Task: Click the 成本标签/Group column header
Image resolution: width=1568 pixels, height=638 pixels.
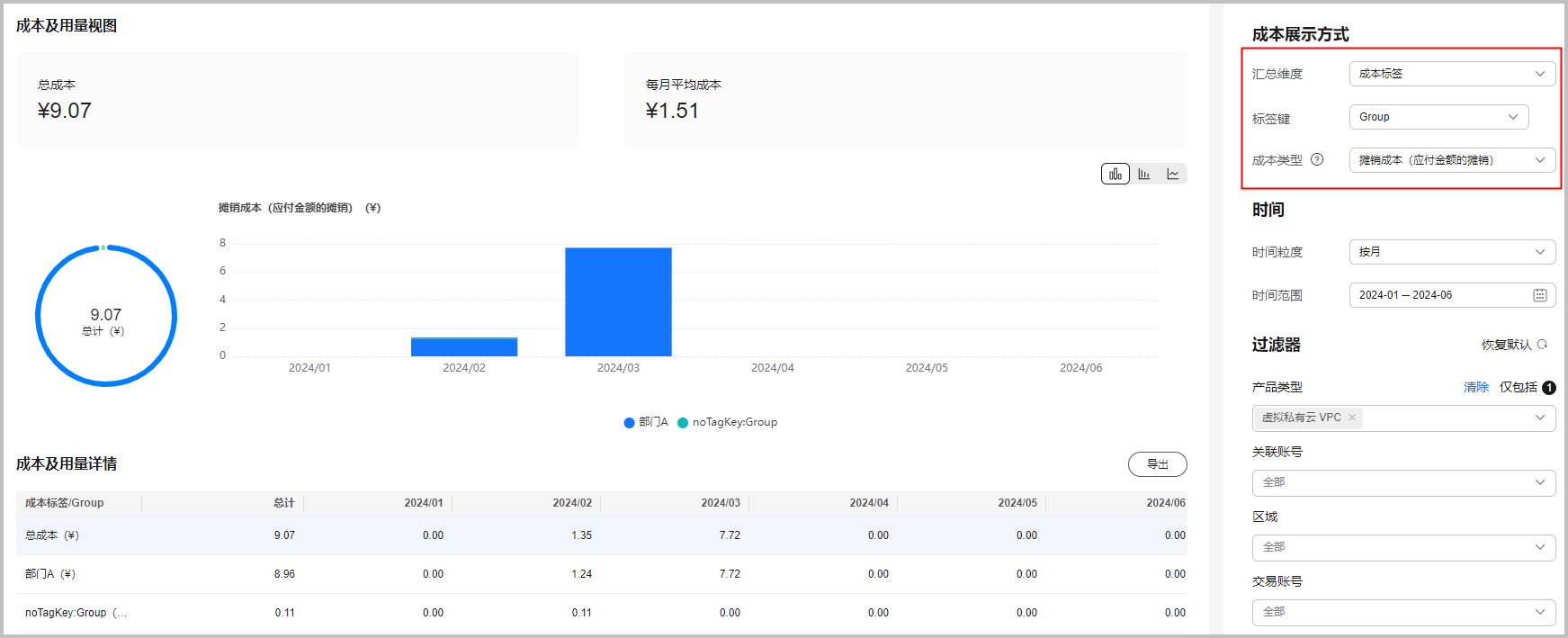Action: (x=64, y=503)
